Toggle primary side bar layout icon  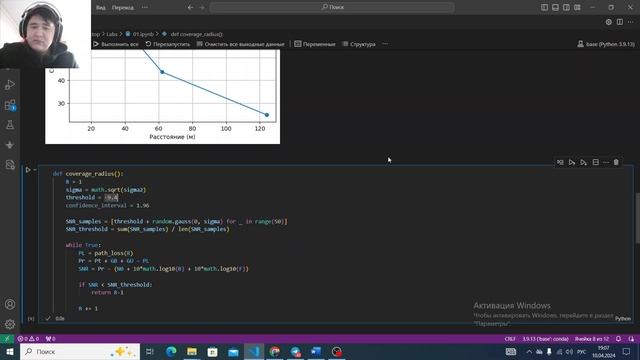click(544, 7)
